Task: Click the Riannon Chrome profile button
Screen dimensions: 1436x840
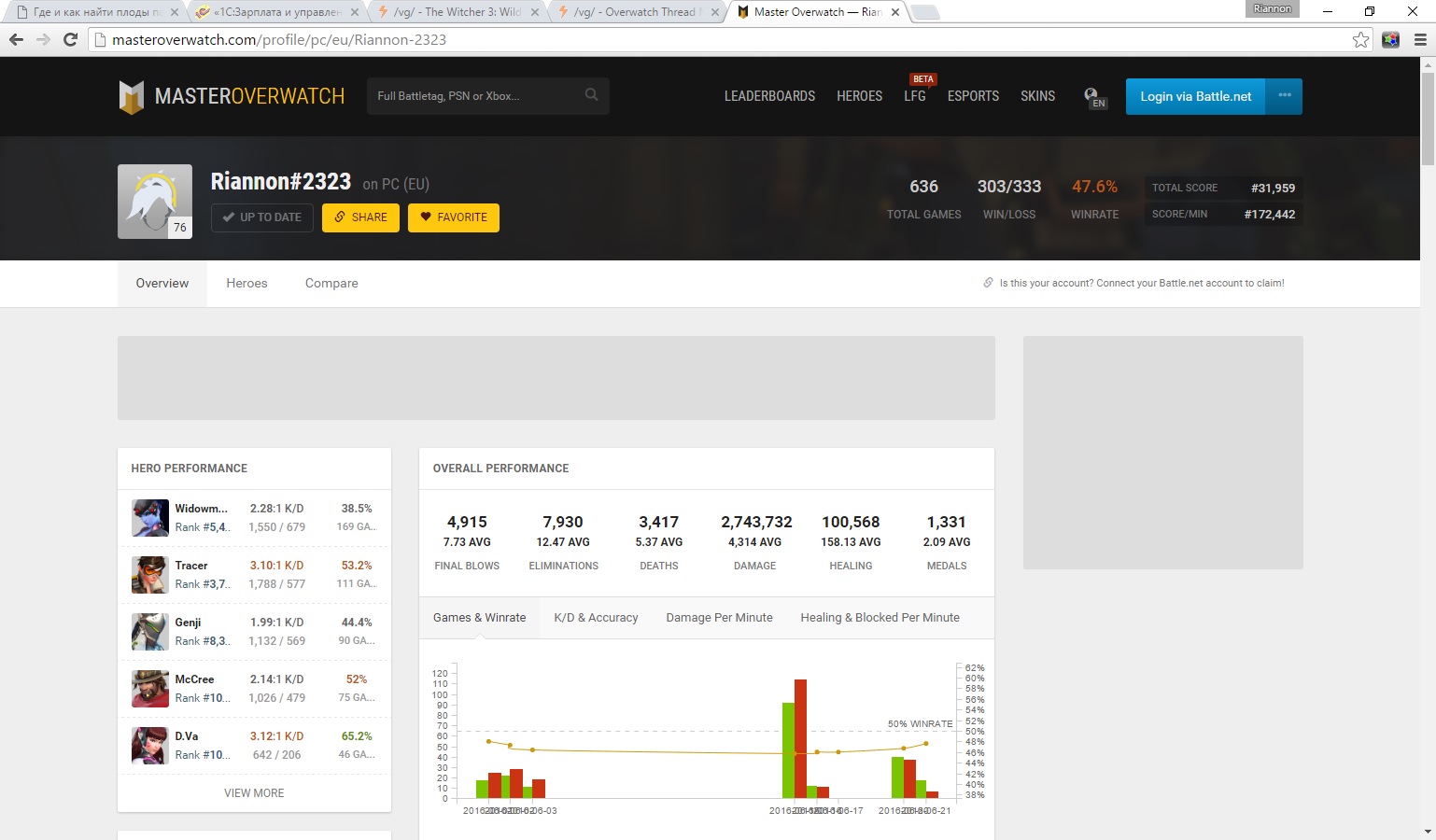Action: pyautogui.click(x=1272, y=8)
